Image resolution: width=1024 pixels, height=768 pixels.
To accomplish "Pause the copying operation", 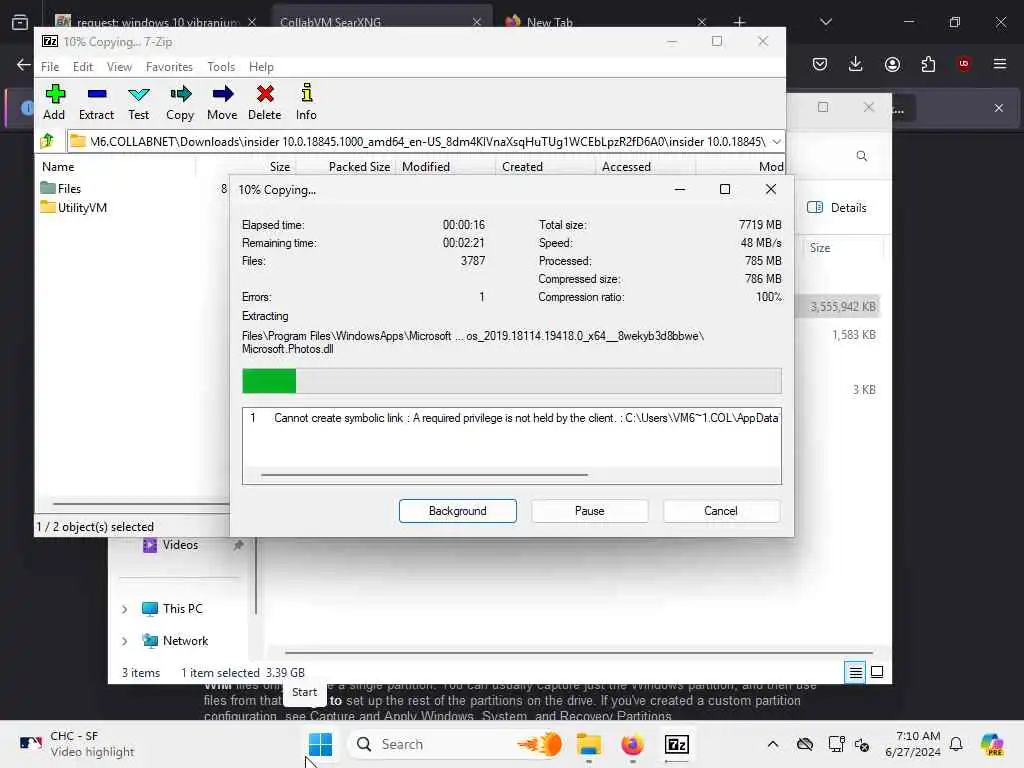I will (x=590, y=511).
